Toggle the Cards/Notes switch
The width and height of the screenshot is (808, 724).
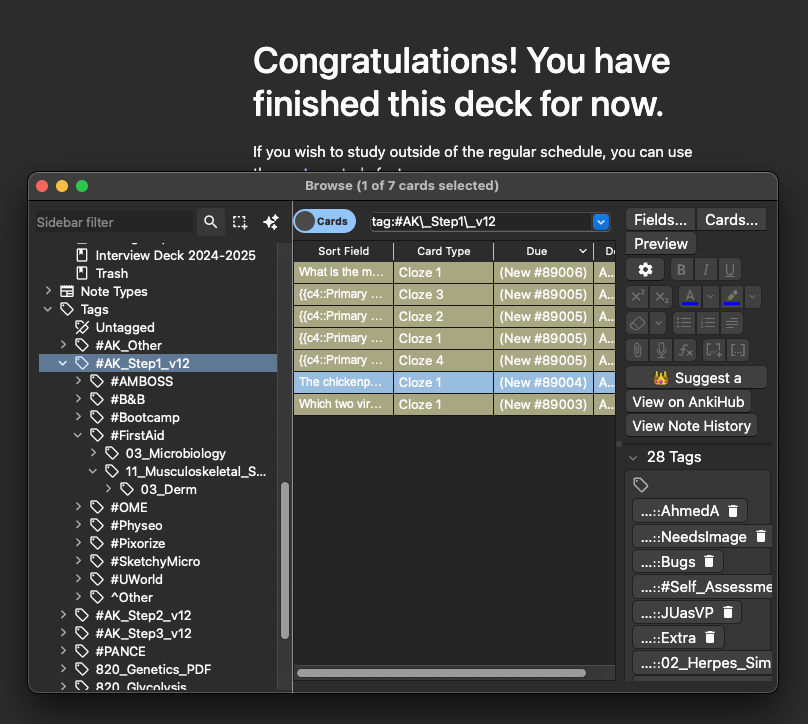point(324,222)
